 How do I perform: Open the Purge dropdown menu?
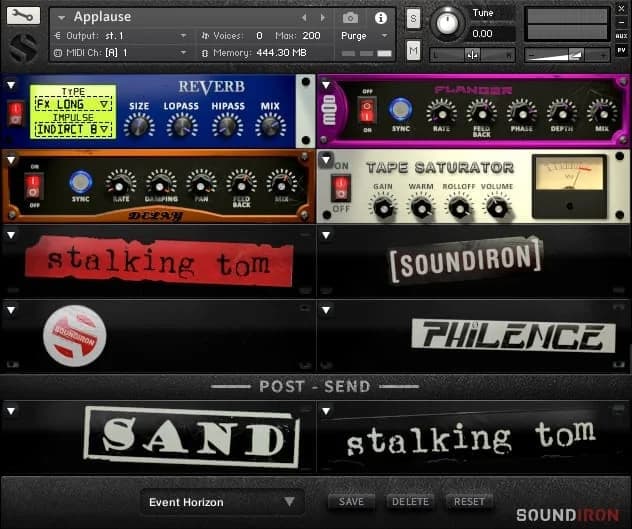pyautogui.click(x=366, y=36)
